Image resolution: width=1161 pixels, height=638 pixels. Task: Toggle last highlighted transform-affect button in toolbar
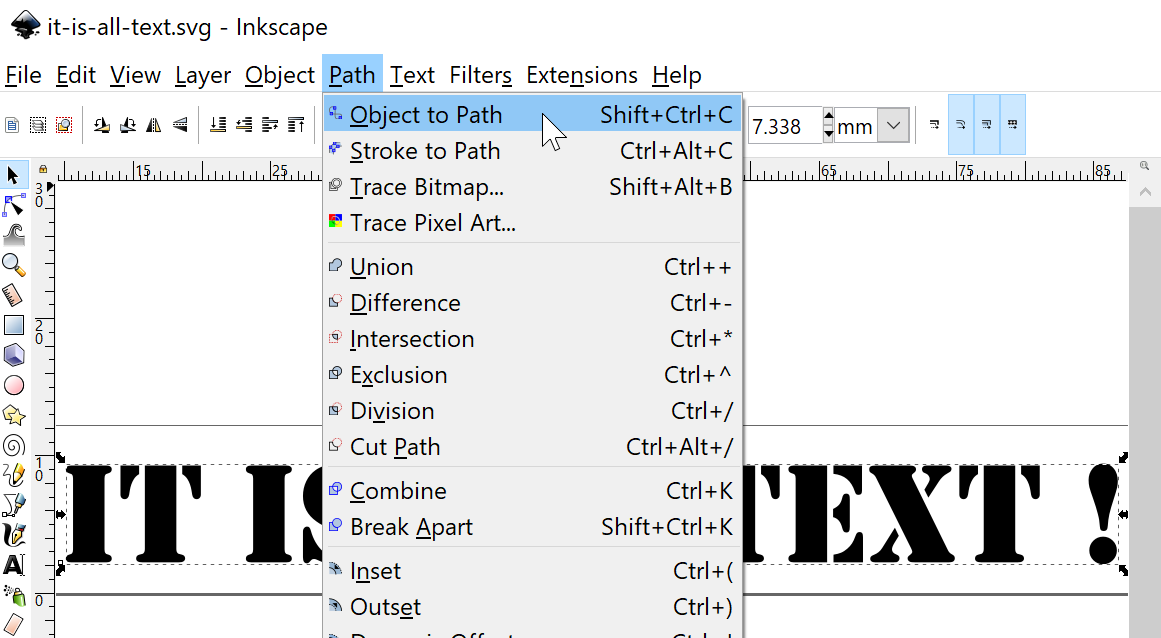pos(1012,124)
